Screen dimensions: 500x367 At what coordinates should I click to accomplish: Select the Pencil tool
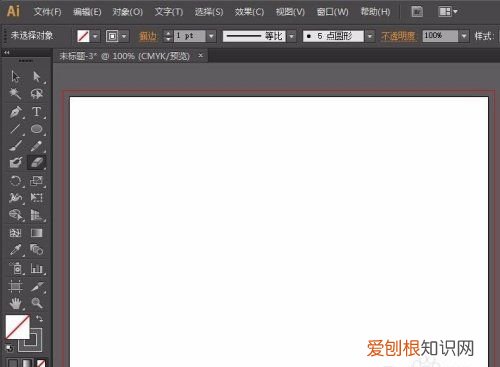coord(37,146)
